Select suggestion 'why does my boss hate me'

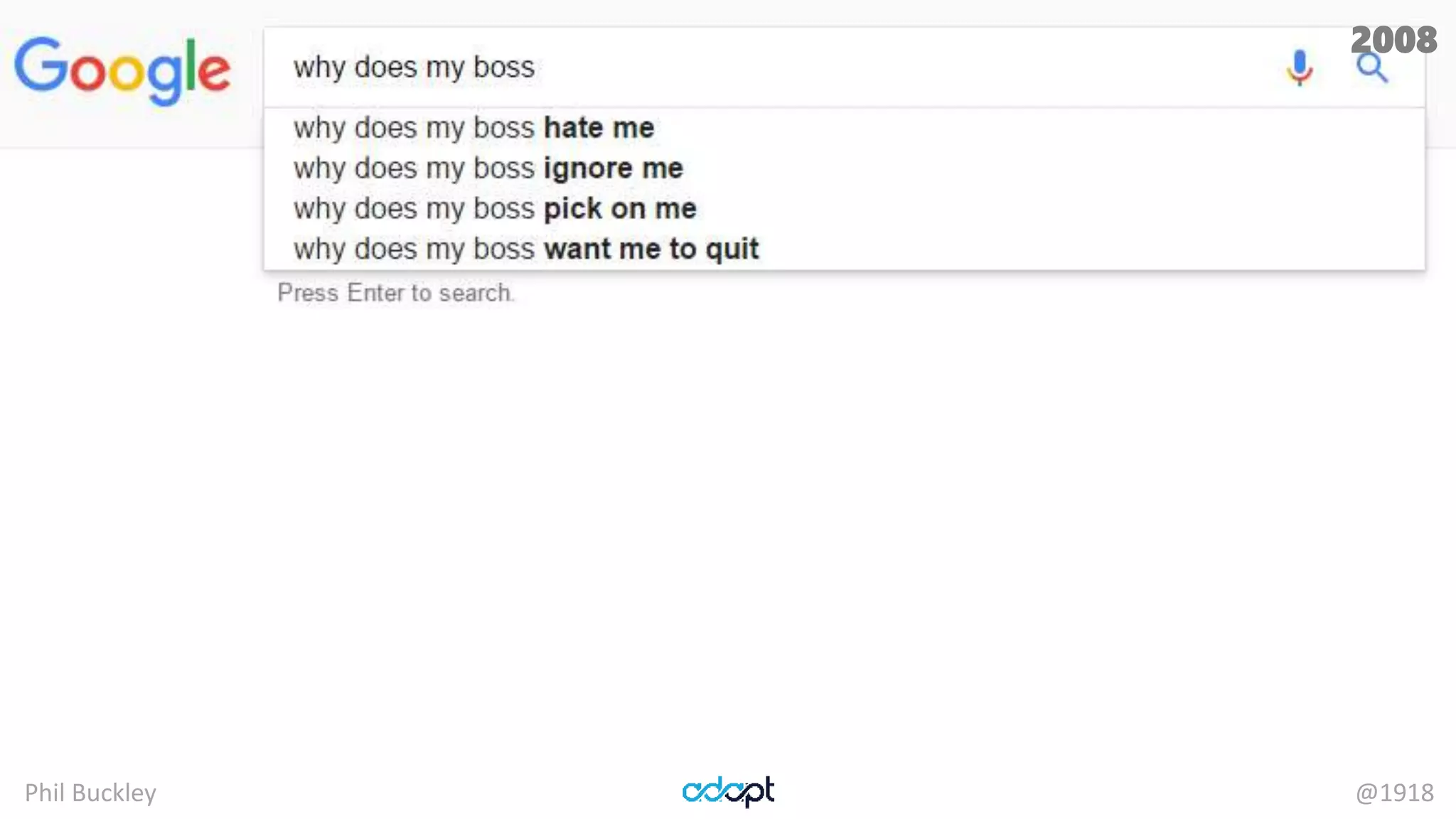tap(473, 128)
